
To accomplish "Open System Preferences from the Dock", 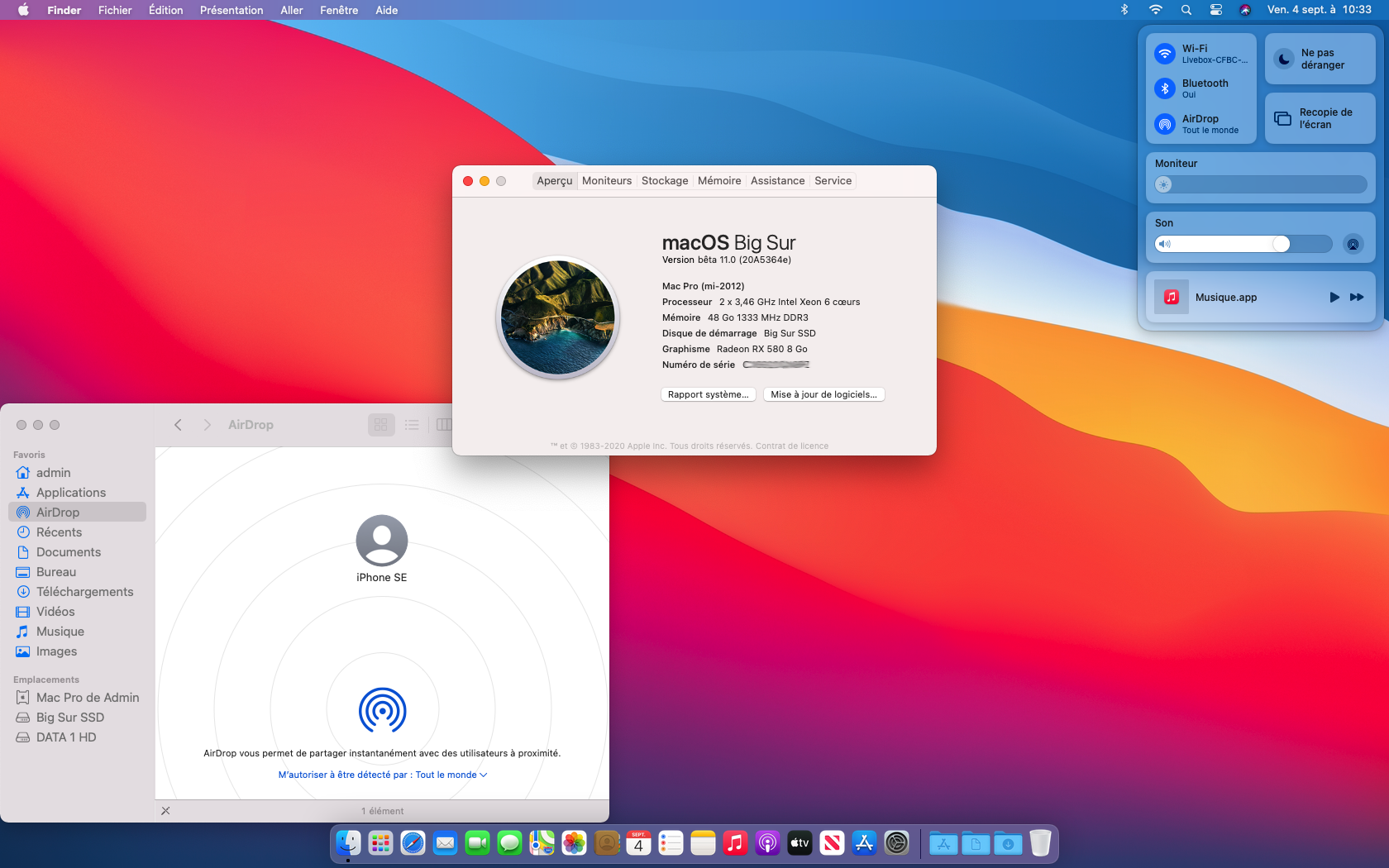I will click(x=896, y=843).
